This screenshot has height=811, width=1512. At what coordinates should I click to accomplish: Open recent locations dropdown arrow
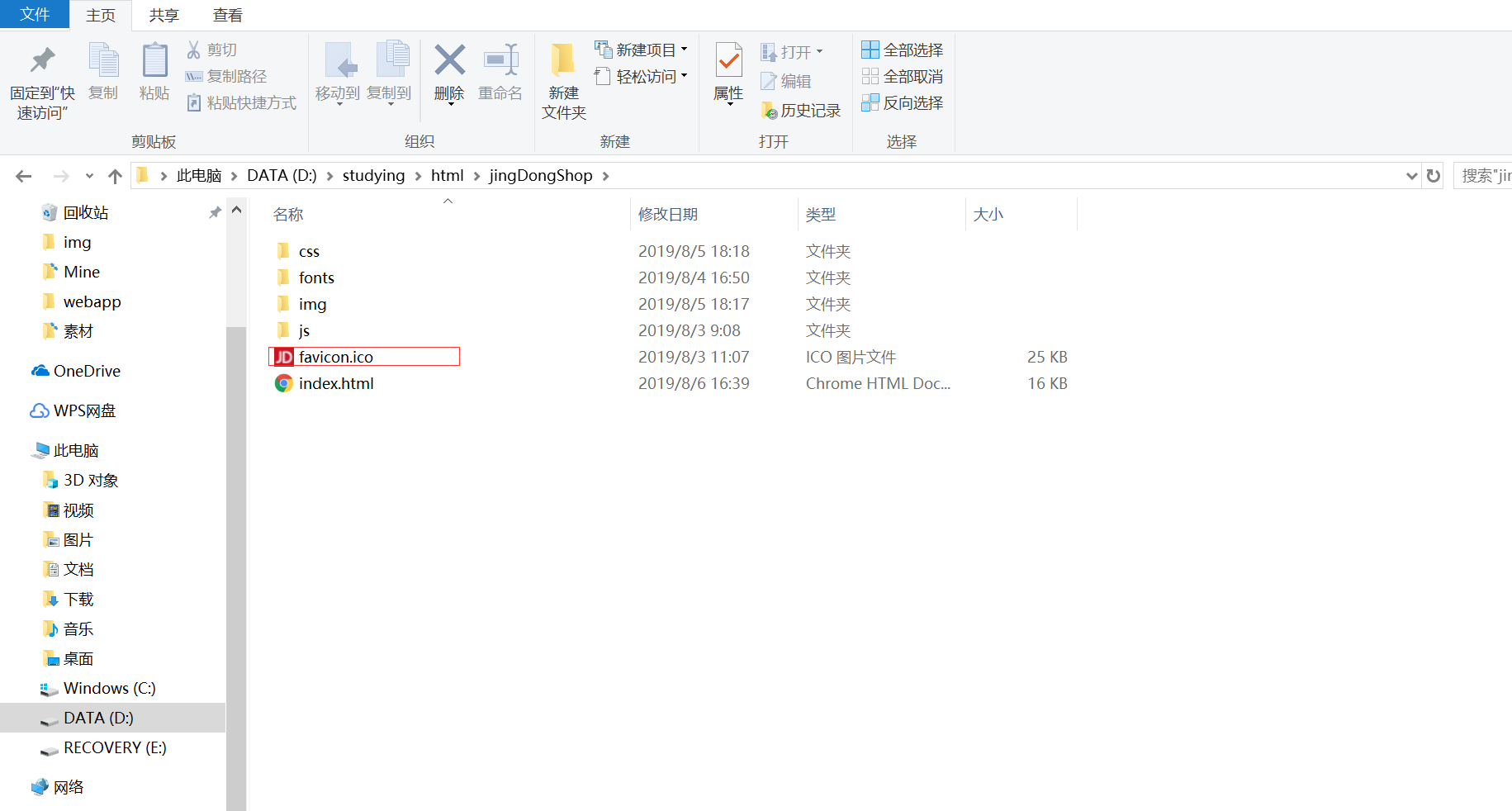pyautogui.click(x=89, y=176)
